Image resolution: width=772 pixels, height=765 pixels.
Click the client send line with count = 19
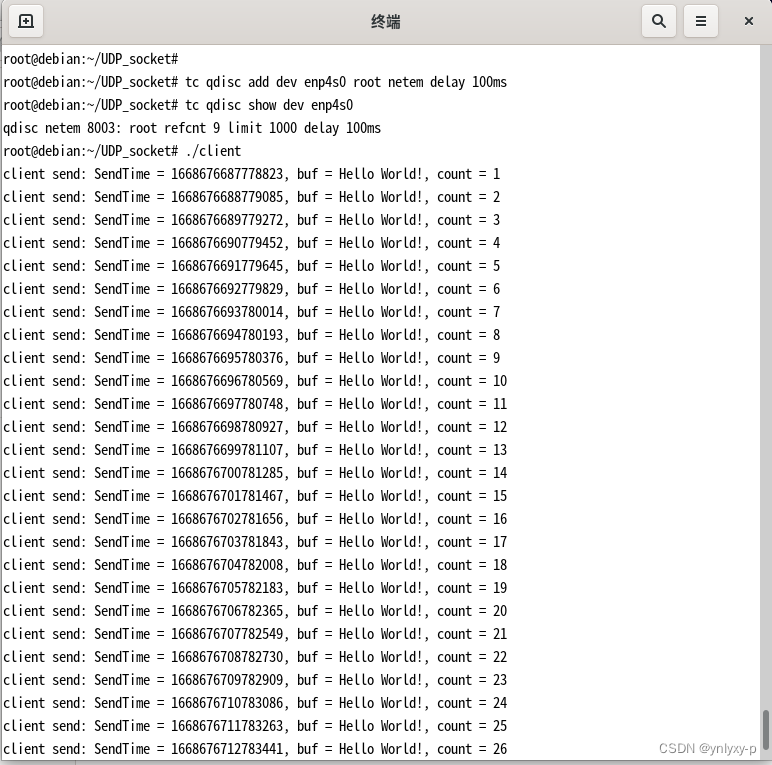coord(255,588)
